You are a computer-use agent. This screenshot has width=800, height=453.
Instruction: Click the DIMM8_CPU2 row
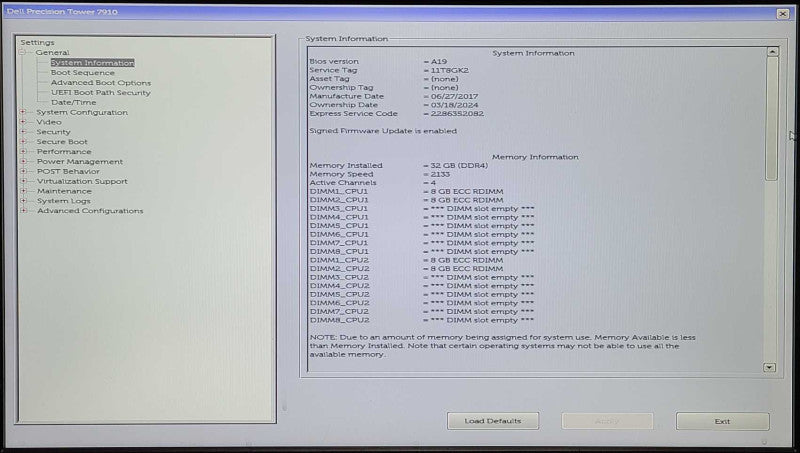point(422,320)
